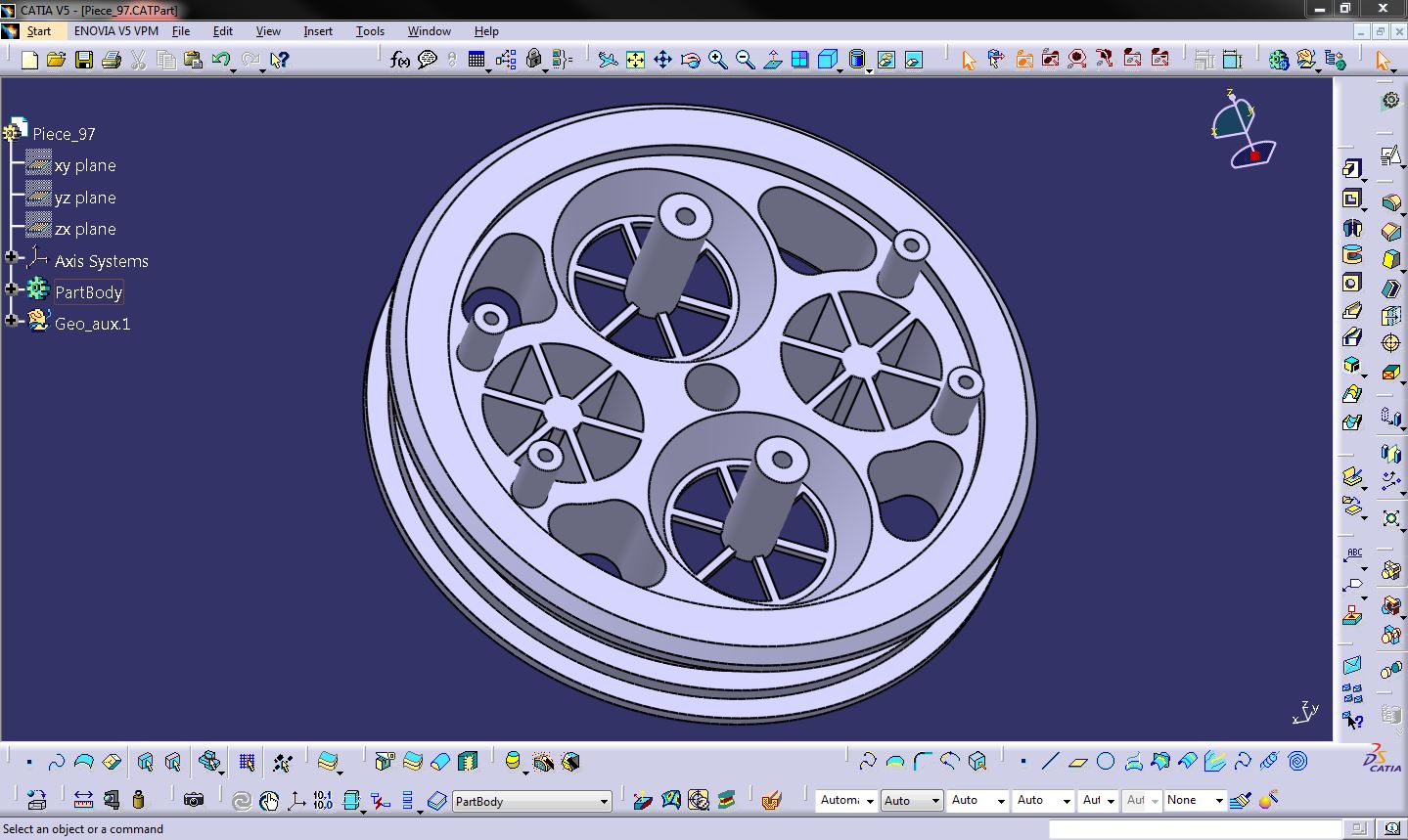Click the Capture camera icon
1408x840 pixels.
pyautogui.click(x=194, y=800)
